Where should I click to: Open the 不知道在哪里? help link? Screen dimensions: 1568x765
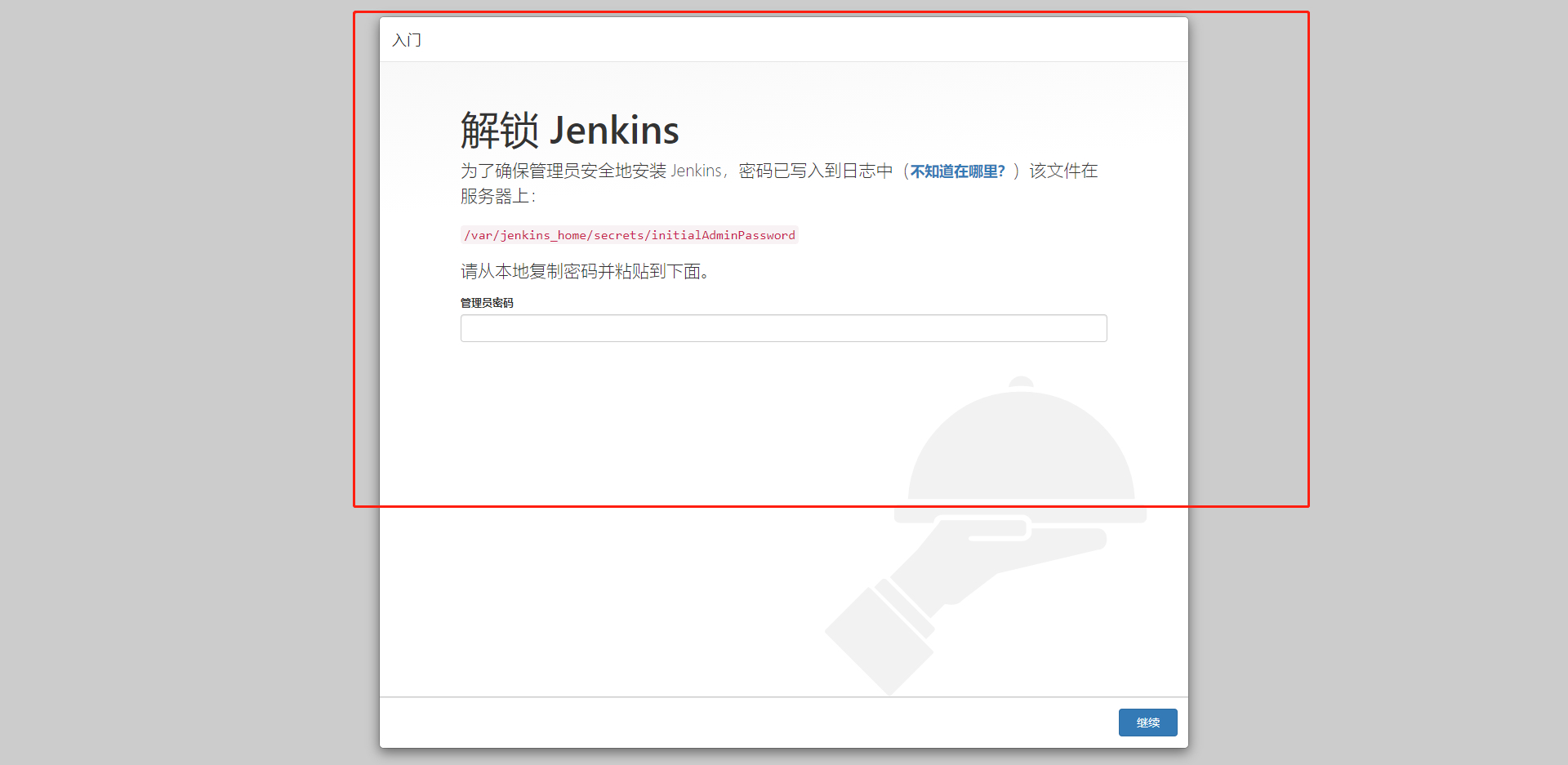point(958,171)
